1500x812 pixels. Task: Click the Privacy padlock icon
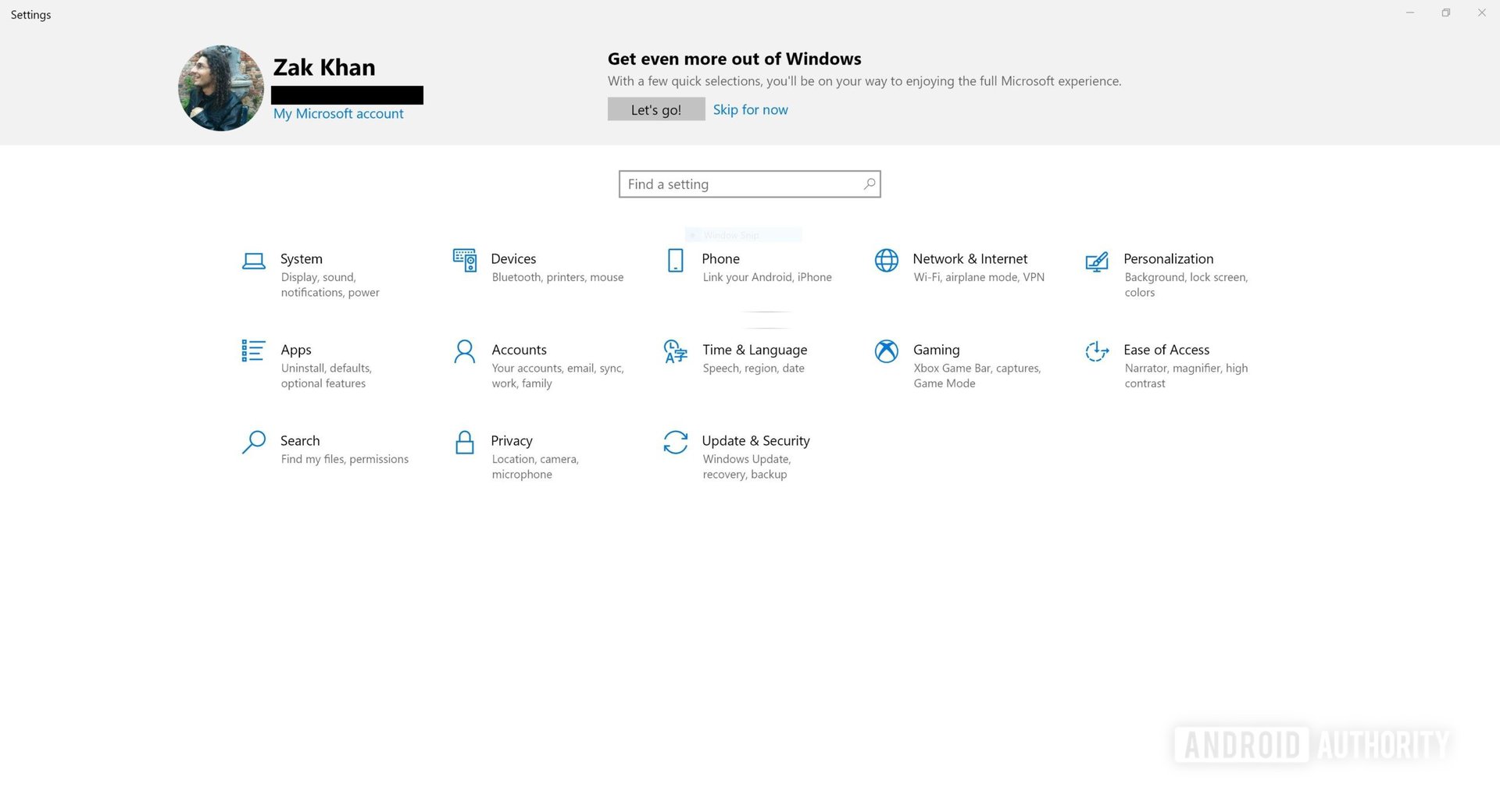point(465,442)
